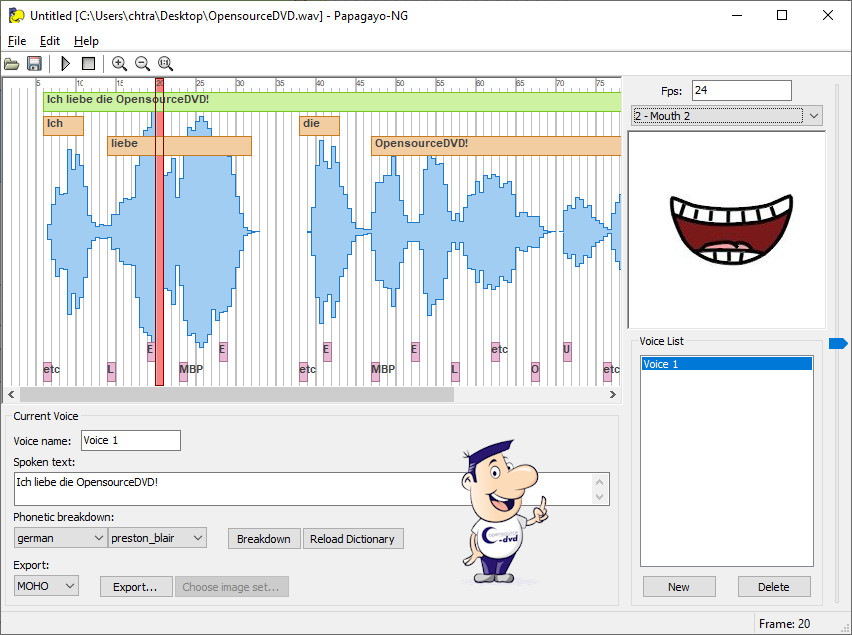Open the MOHO export format dropdown
Viewport: 852px width, 635px height.
(x=46, y=586)
